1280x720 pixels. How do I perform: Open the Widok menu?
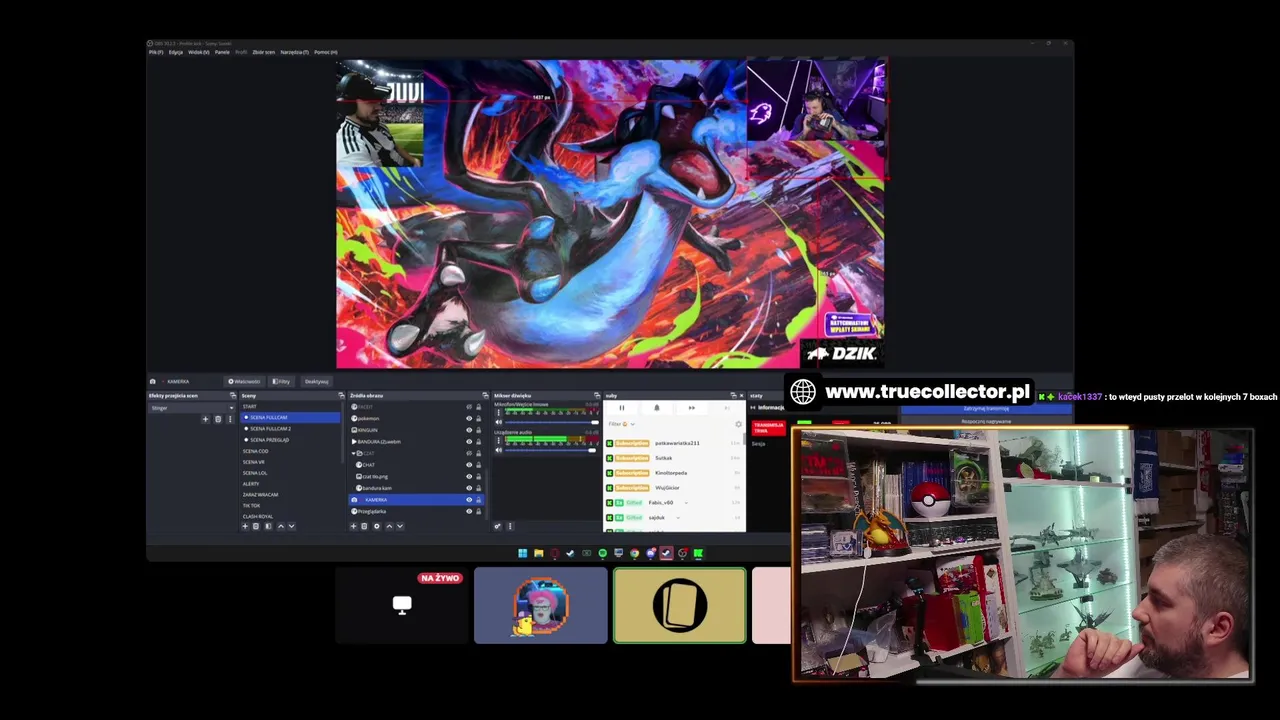coord(199,52)
